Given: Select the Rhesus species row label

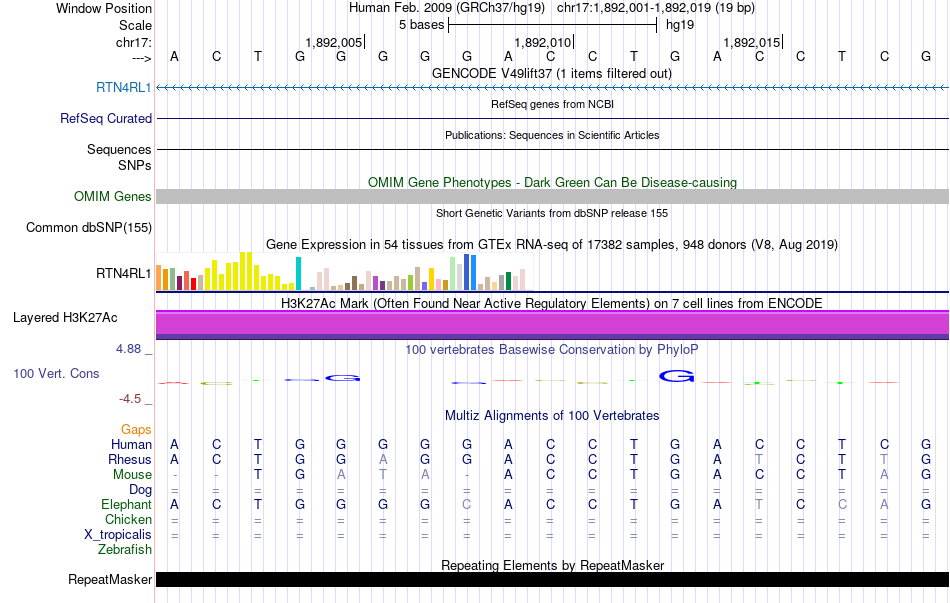Looking at the screenshot, I should [x=130, y=460].
